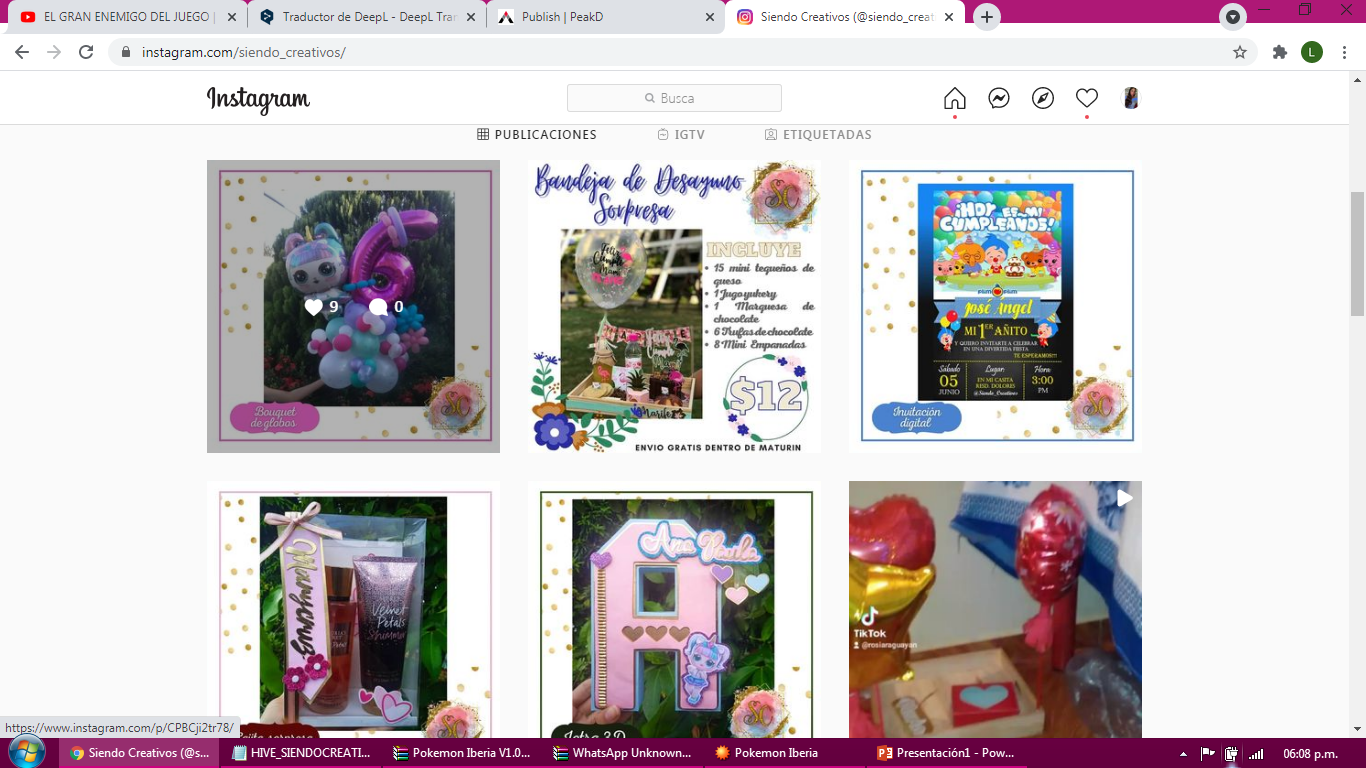The width and height of the screenshot is (1366, 768).
Task: Reload the current page
Action: (x=86, y=52)
